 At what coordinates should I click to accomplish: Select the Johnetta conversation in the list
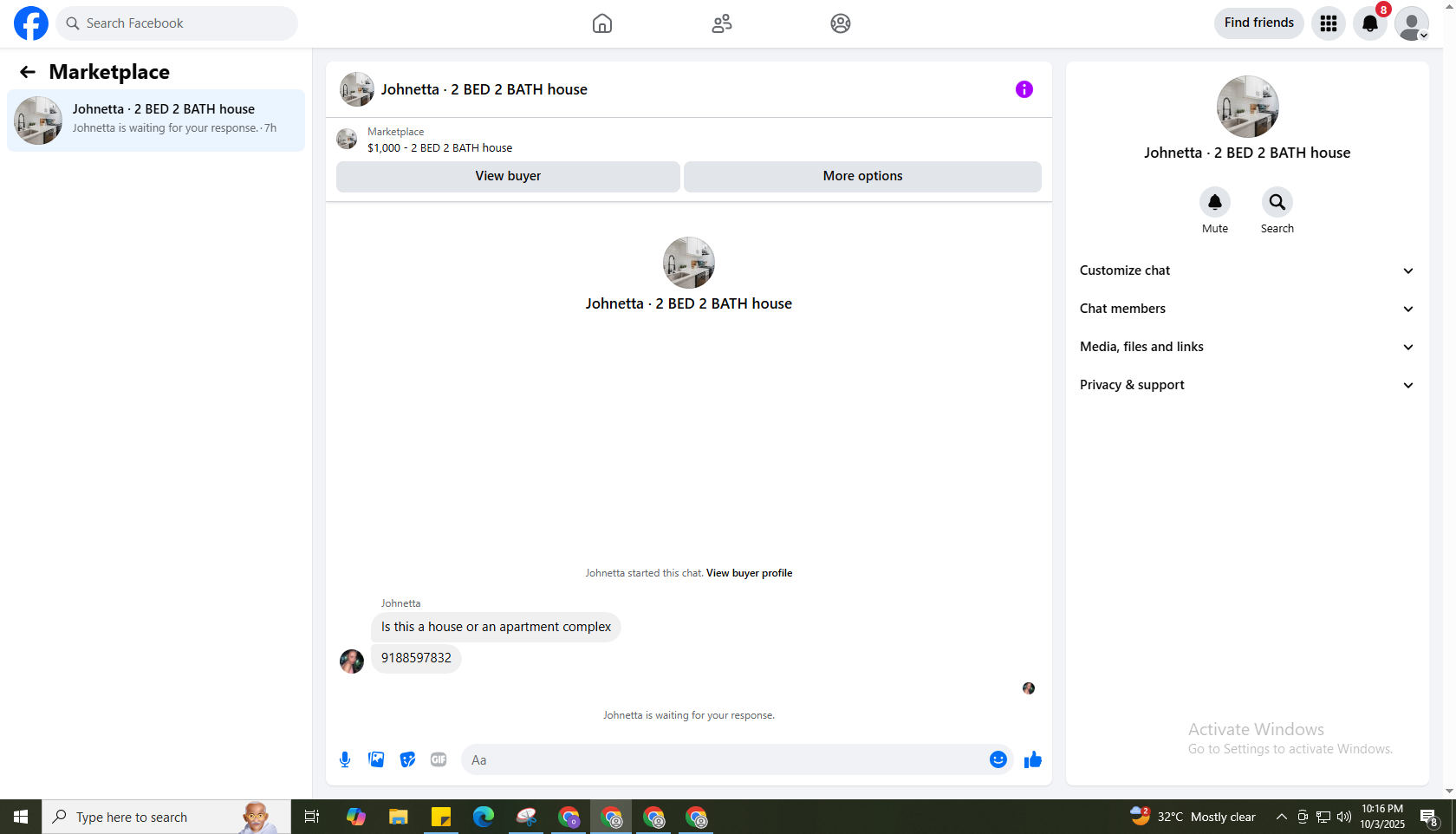click(x=156, y=121)
